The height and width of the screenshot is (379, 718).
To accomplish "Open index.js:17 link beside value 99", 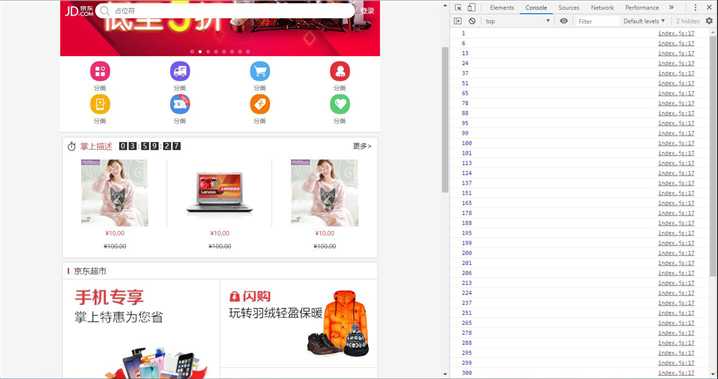I will (x=676, y=133).
